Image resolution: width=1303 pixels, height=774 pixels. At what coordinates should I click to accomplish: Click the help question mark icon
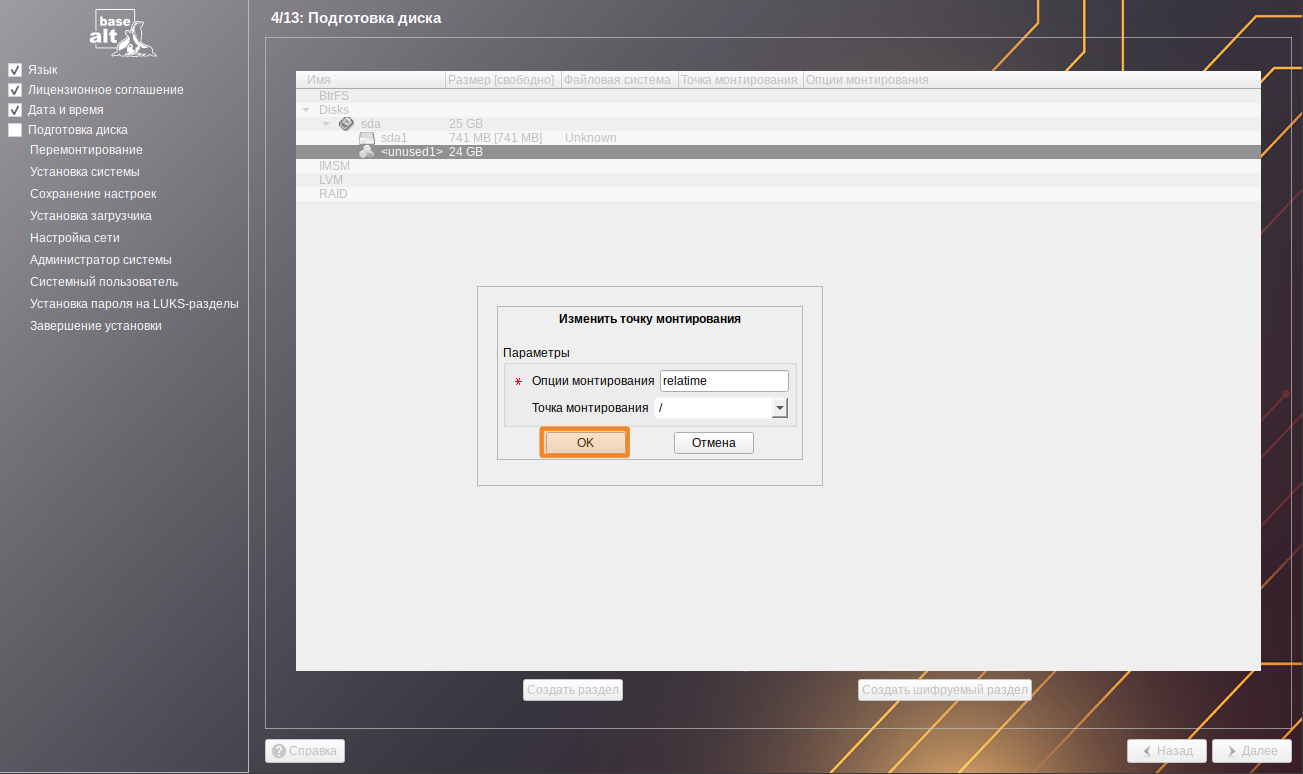pyautogui.click(x=279, y=750)
